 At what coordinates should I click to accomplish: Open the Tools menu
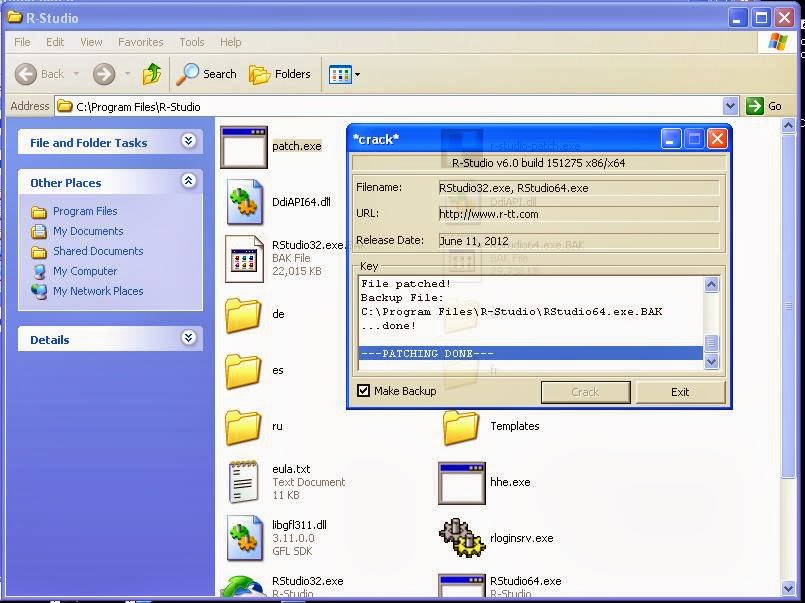tap(191, 42)
